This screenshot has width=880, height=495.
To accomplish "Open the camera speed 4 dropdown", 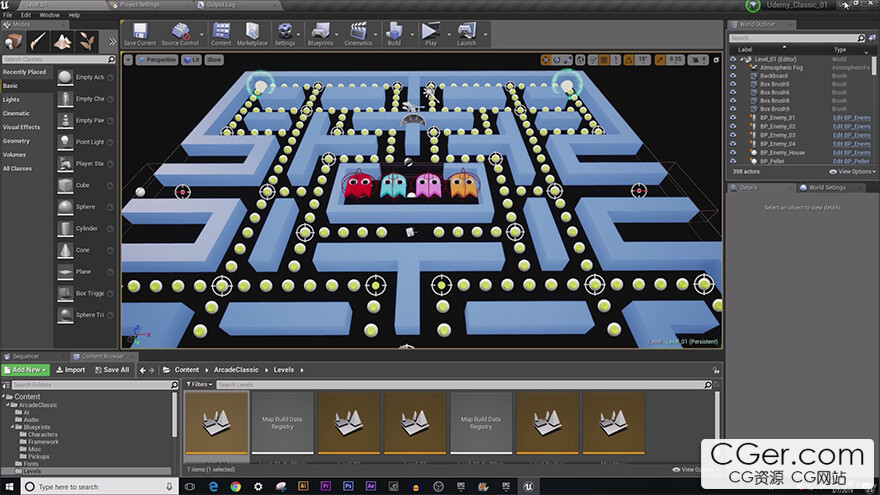I will 698,59.
